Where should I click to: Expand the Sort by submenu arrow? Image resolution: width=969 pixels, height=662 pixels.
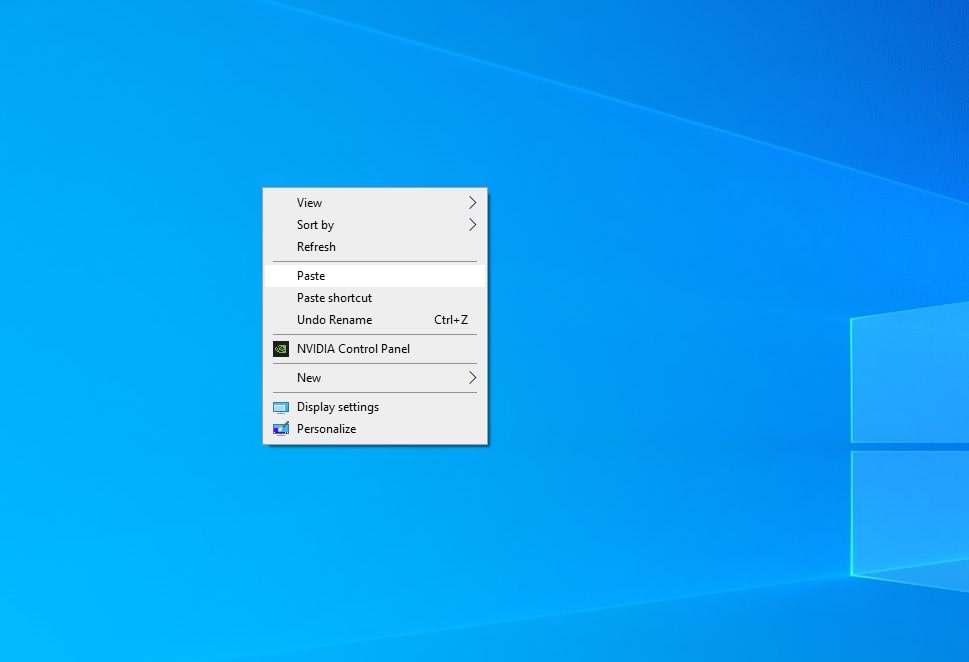coord(473,225)
